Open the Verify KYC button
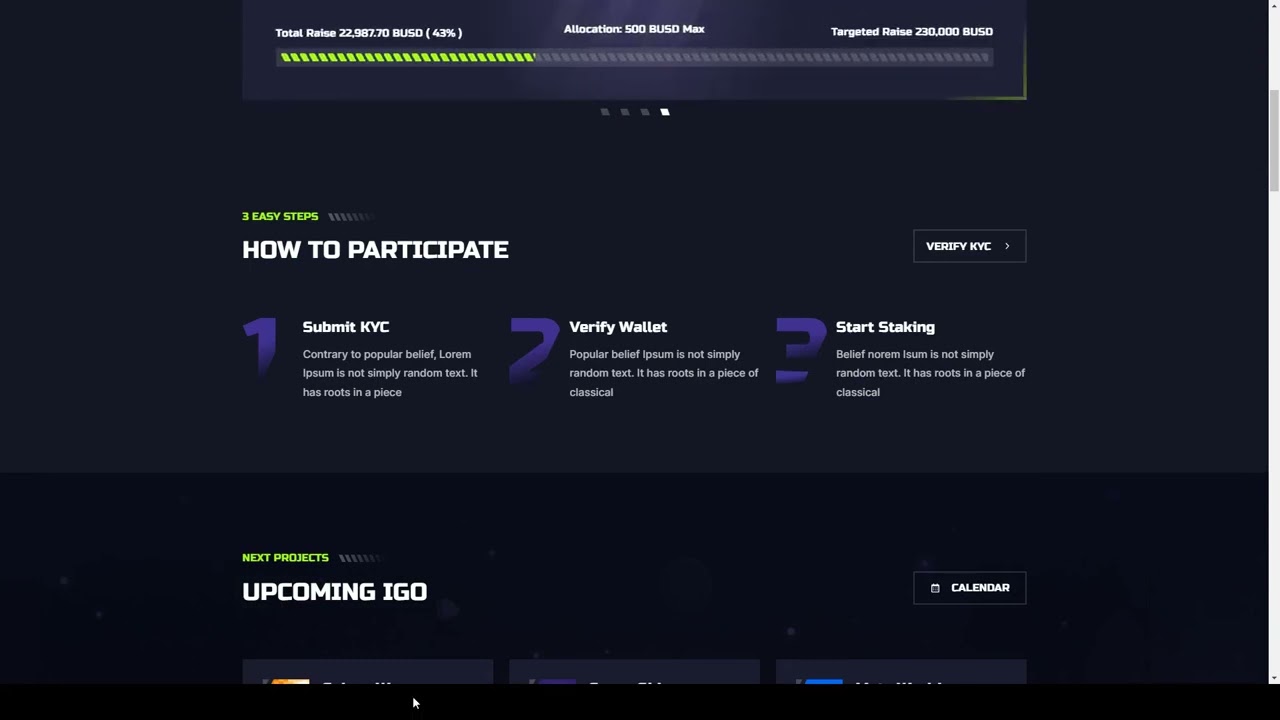Image resolution: width=1280 pixels, height=720 pixels. point(969,246)
